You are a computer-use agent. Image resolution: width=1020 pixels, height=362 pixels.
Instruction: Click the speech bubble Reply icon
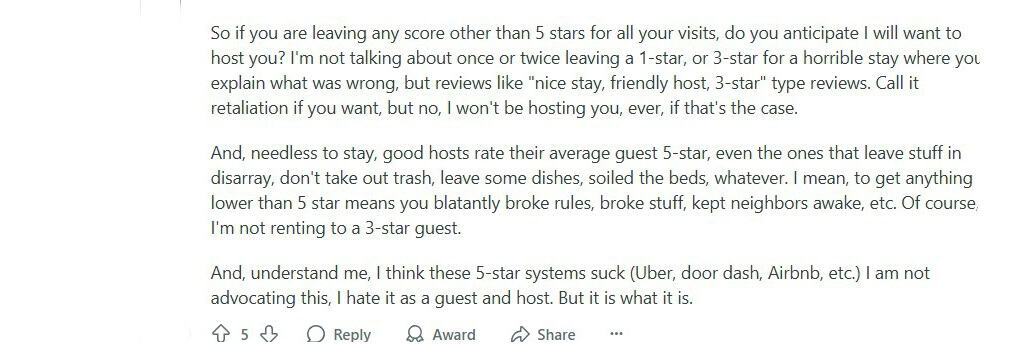315,335
